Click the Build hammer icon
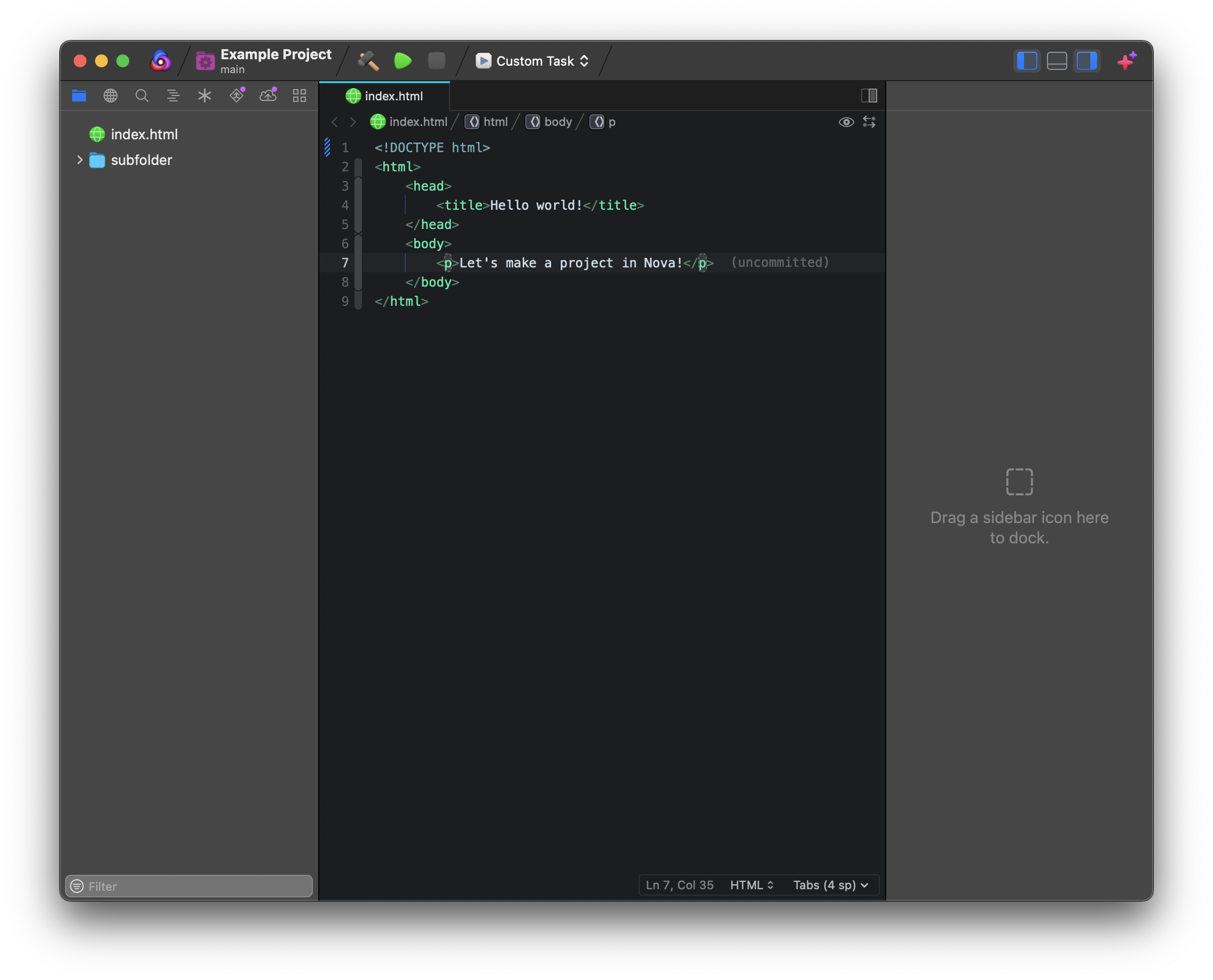 [368, 60]
